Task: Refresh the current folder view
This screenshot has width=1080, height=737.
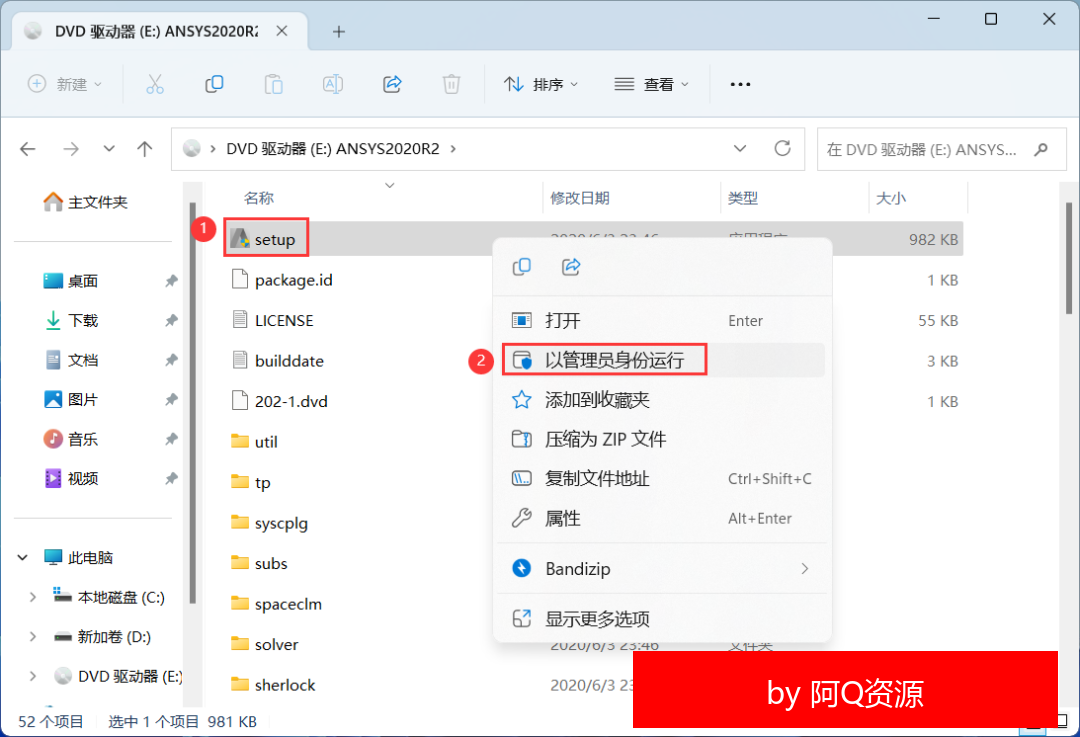Action: (x=782, y=148)
